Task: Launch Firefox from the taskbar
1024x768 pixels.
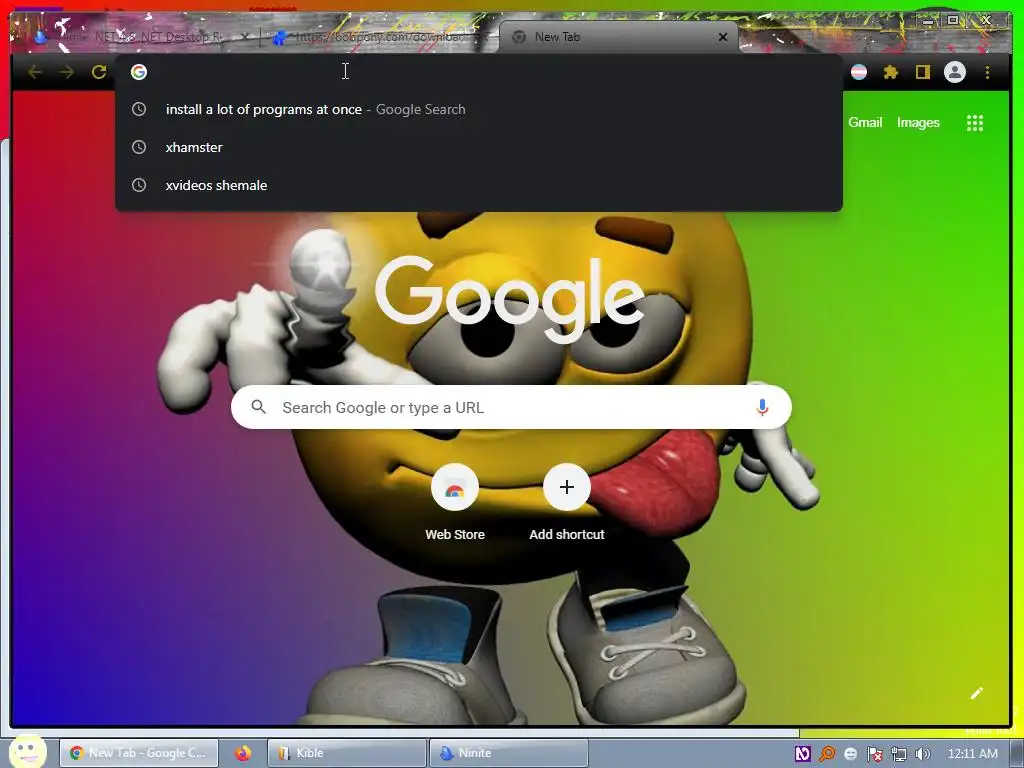Action: pos(244,753)
